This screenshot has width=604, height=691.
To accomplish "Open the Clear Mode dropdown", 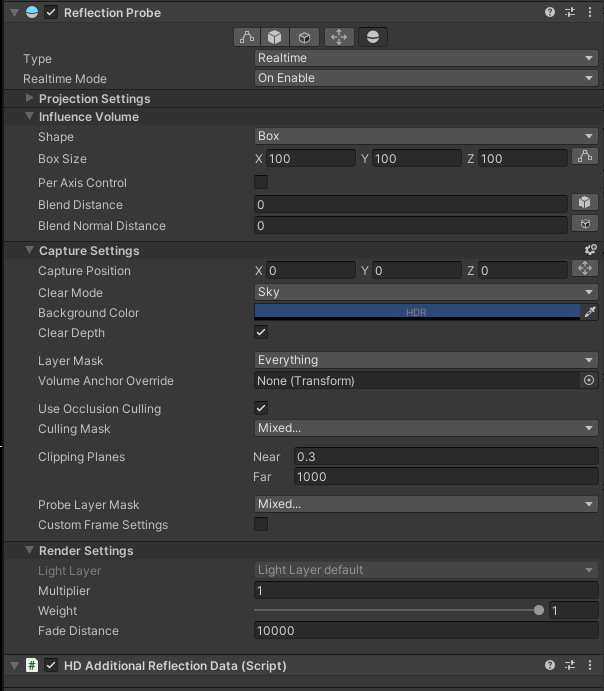I will [x=426, y=292].
